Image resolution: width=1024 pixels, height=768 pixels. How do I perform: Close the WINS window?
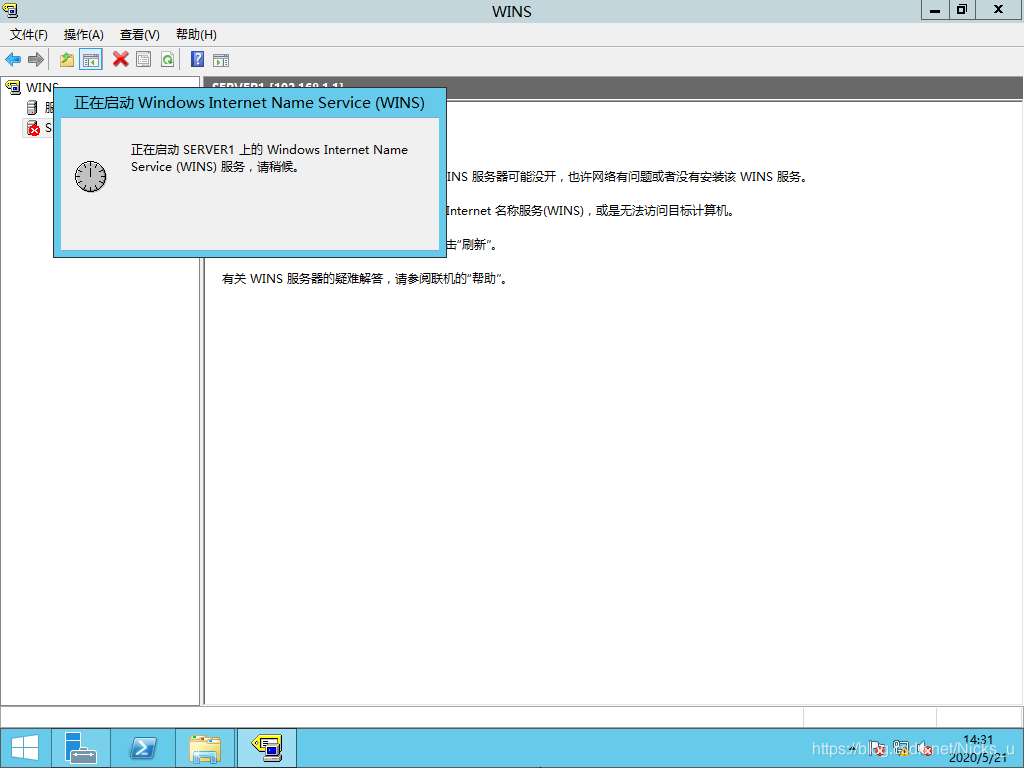pos(999,10)
